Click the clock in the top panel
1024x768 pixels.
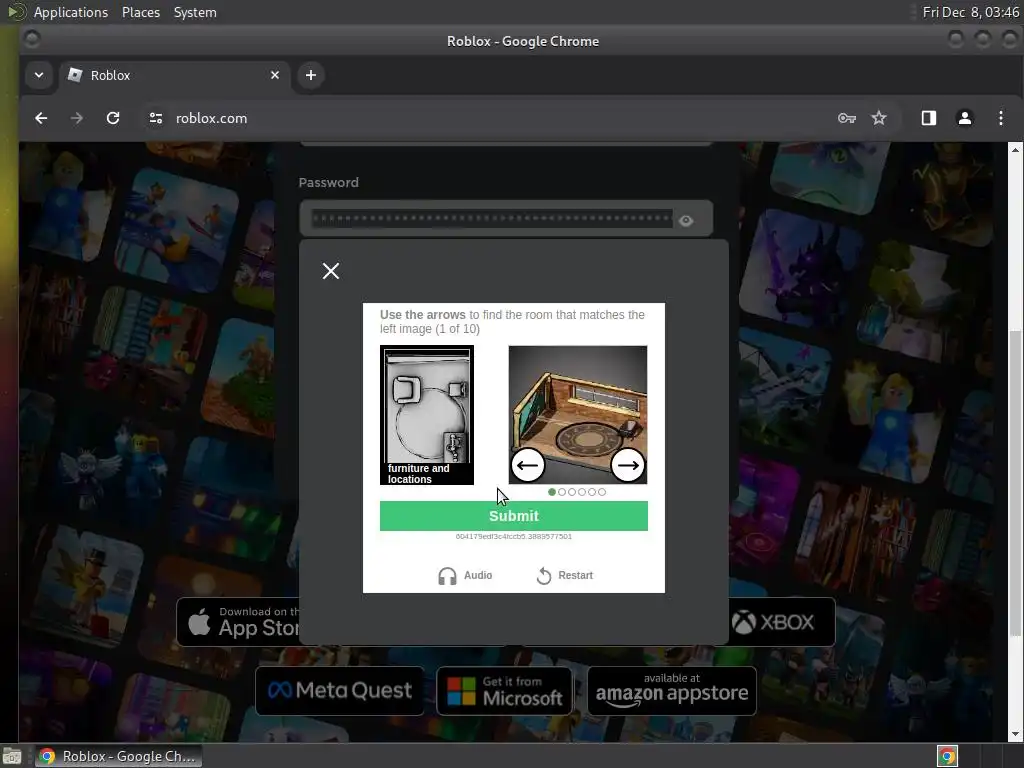[x=970, y=12]
